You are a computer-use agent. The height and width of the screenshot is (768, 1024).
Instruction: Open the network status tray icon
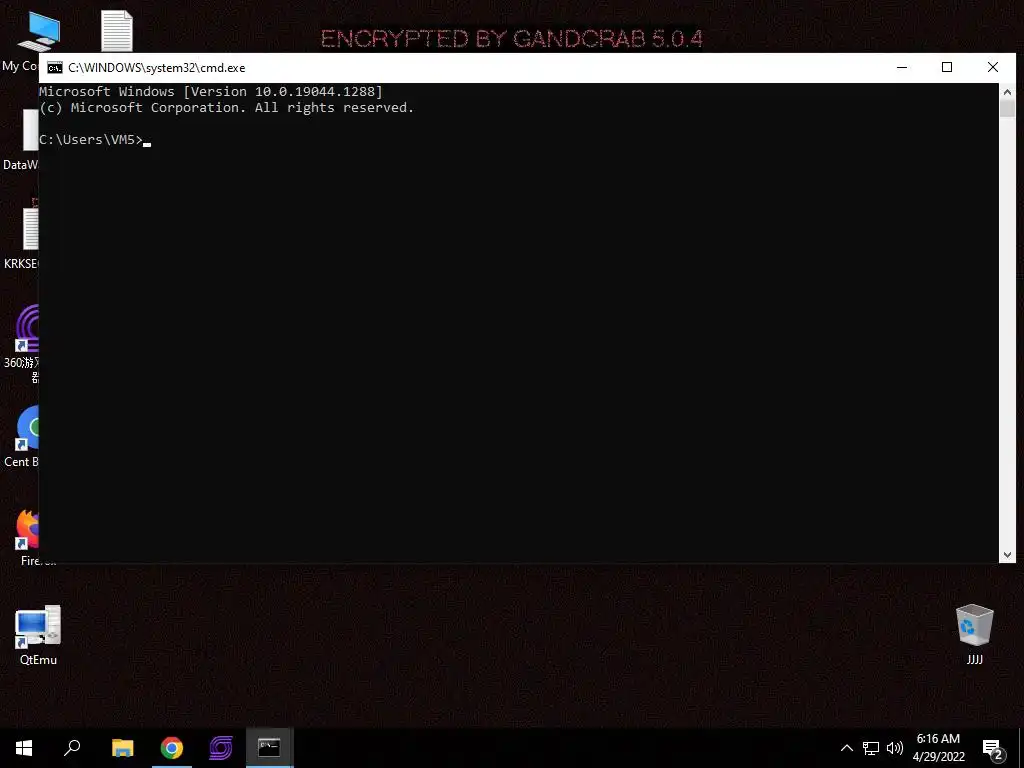pyautogui.click(x=871, y=748)
